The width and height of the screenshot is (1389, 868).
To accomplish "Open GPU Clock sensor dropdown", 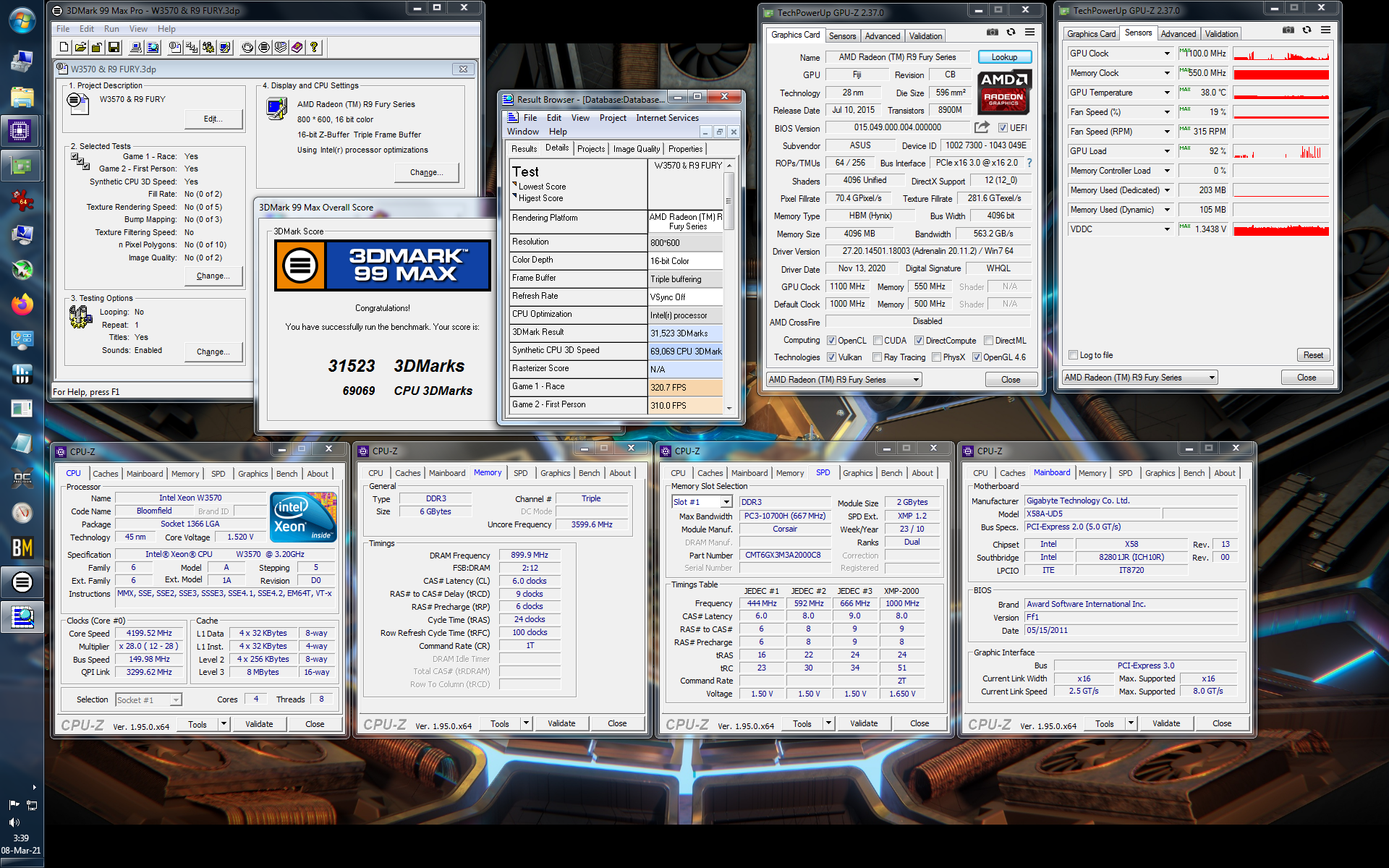I will (1167, 54).
